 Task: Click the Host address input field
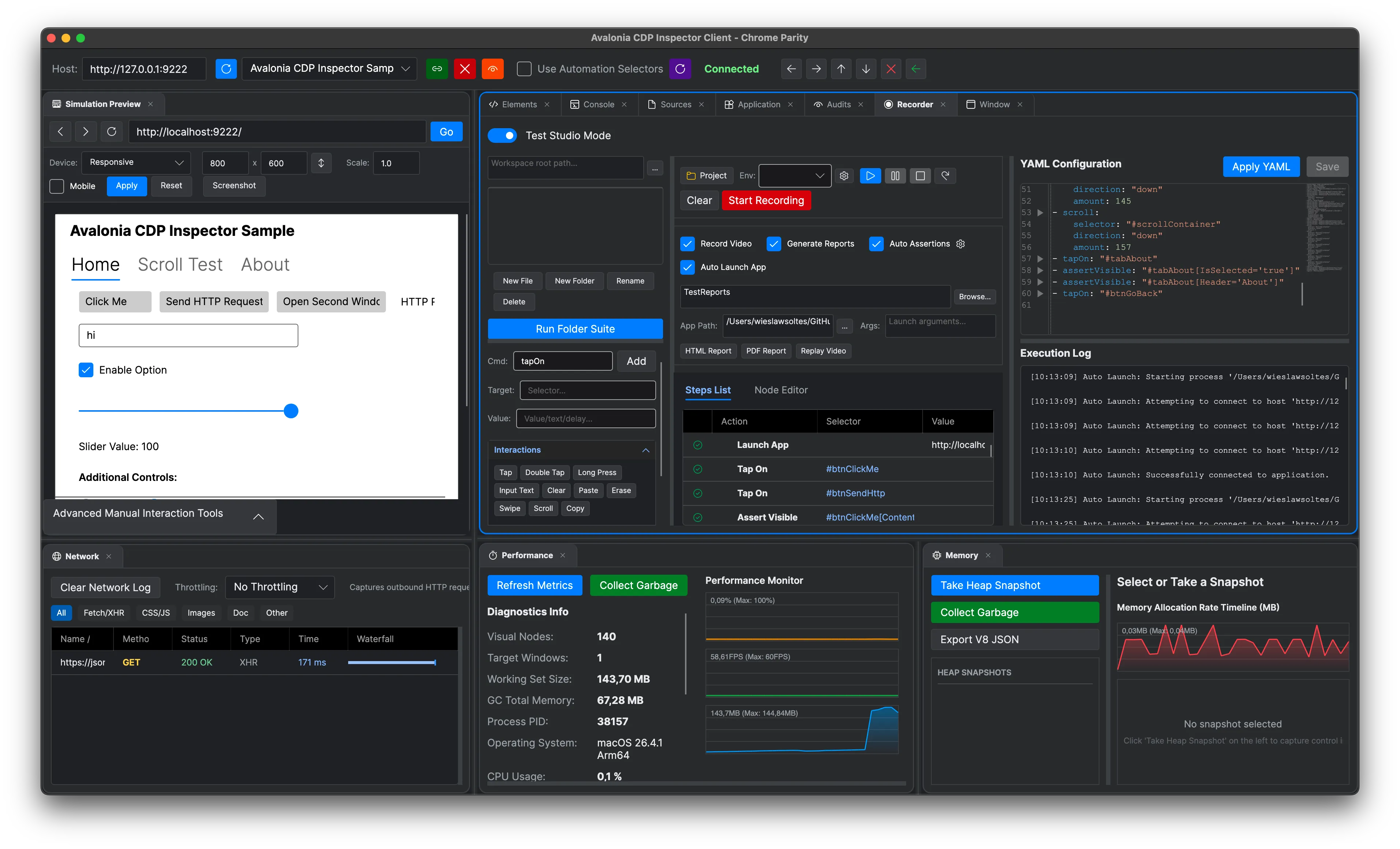144,69
